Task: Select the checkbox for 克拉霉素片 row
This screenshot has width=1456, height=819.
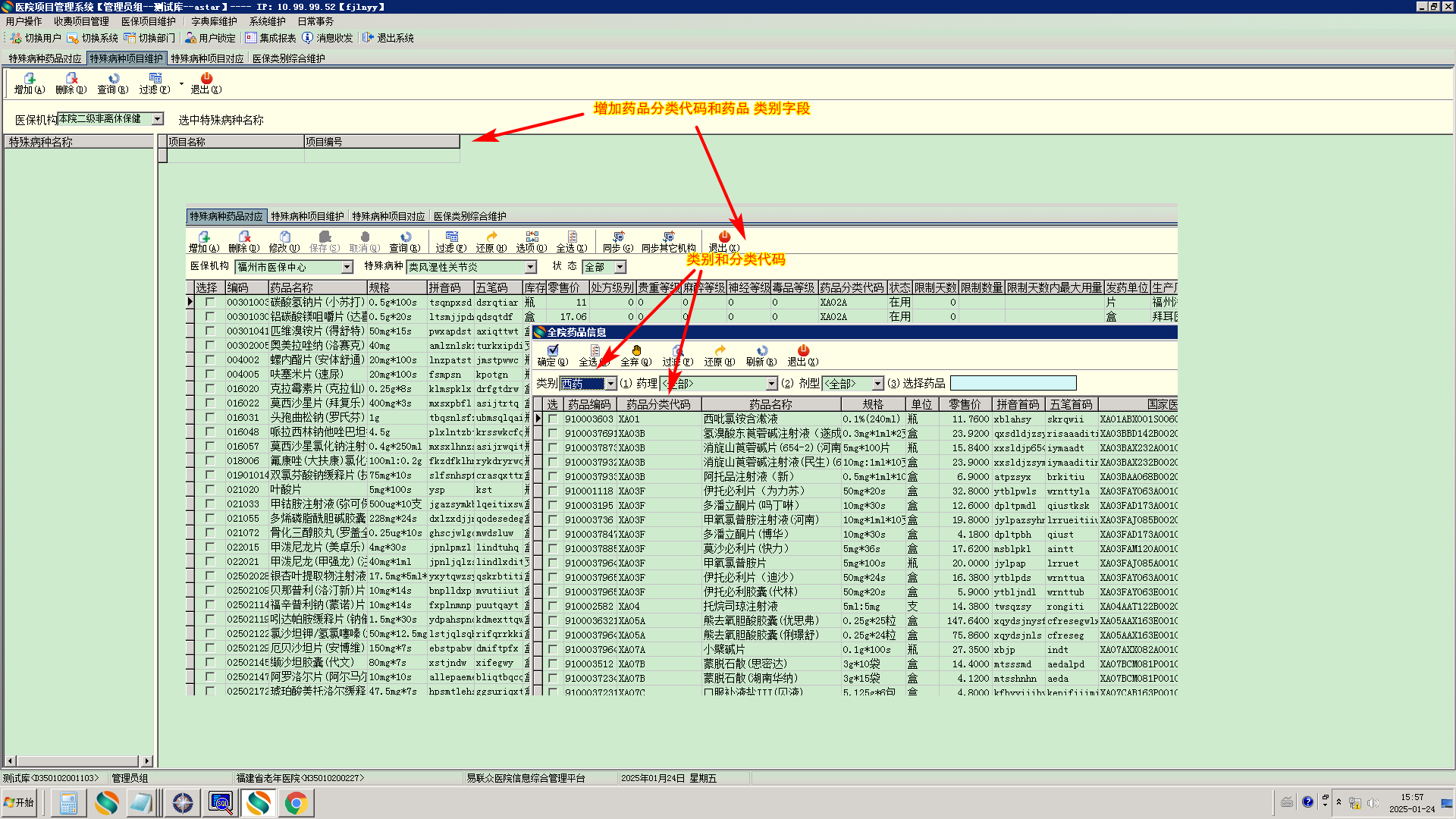Action: click(x=210, y=389)
